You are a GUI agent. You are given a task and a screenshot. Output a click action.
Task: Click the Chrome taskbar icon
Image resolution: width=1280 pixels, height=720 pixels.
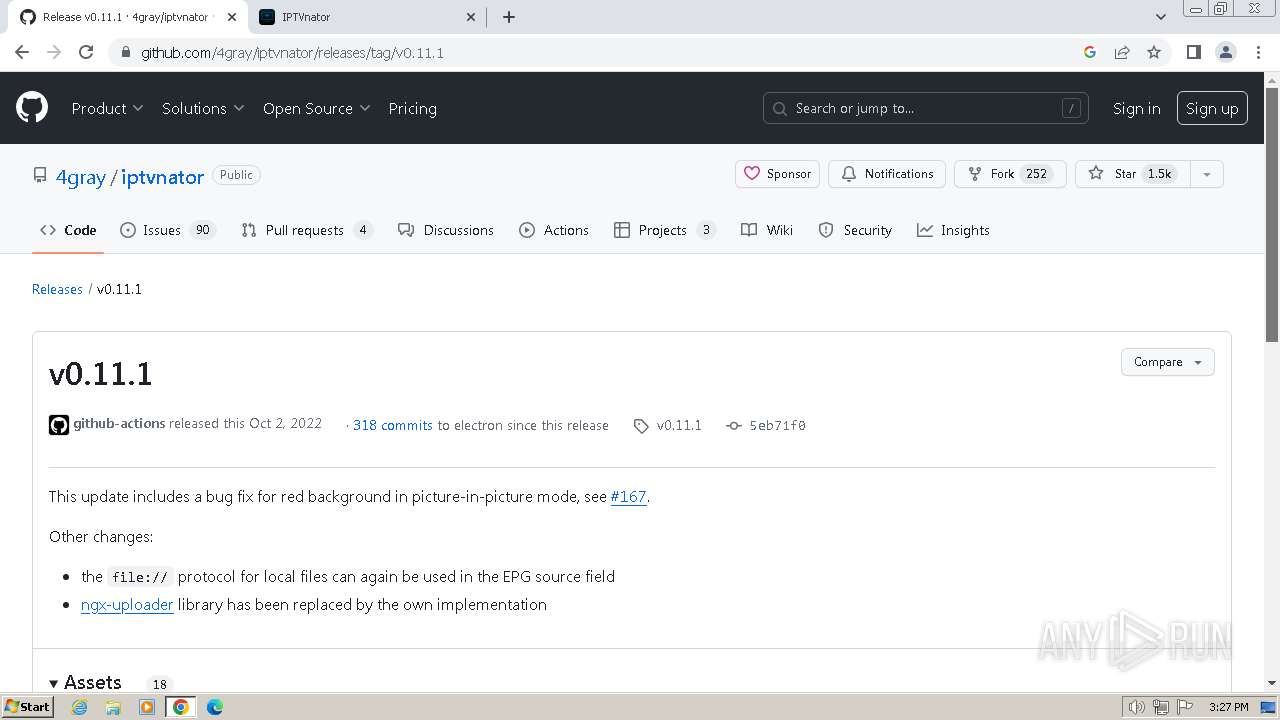(x=181, y=707)
